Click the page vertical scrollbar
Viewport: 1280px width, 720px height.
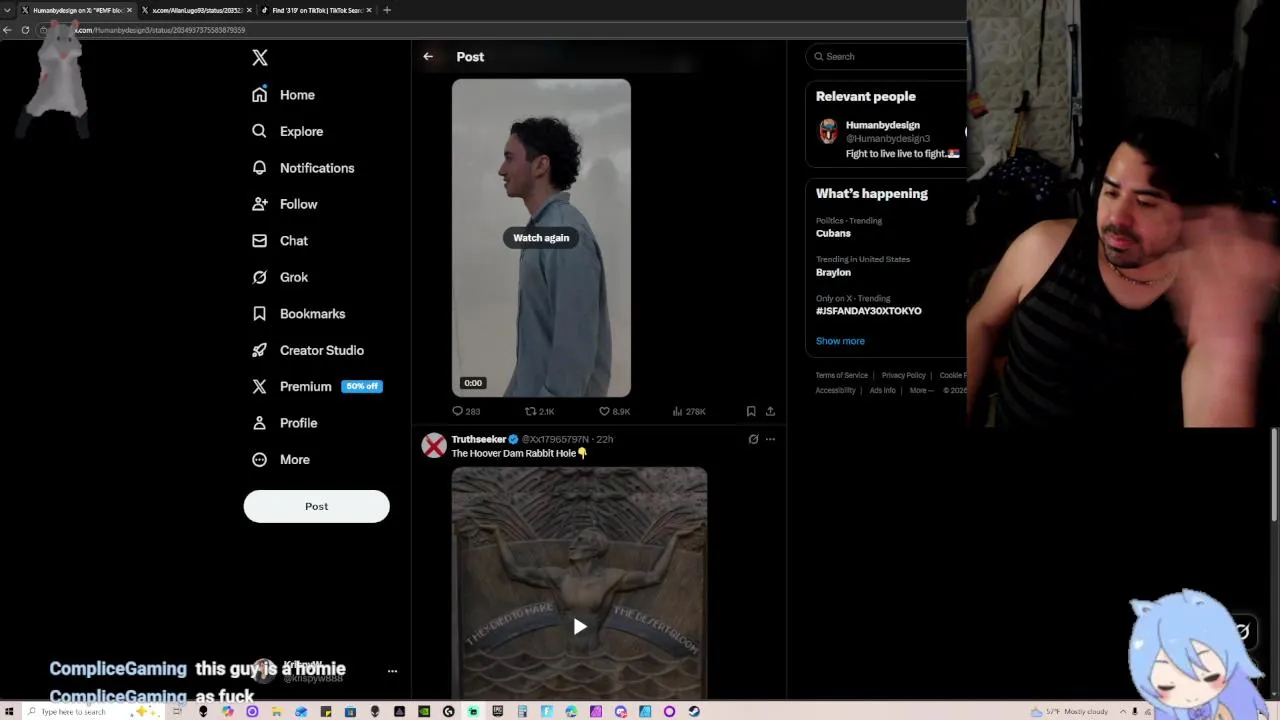(1274, 475)
